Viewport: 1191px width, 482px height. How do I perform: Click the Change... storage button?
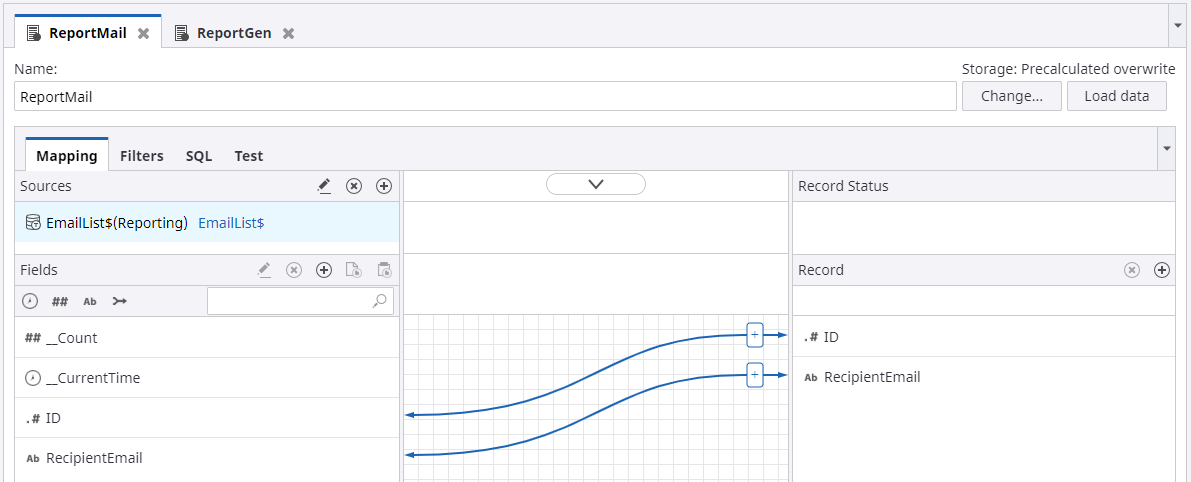click(1011, 96)
